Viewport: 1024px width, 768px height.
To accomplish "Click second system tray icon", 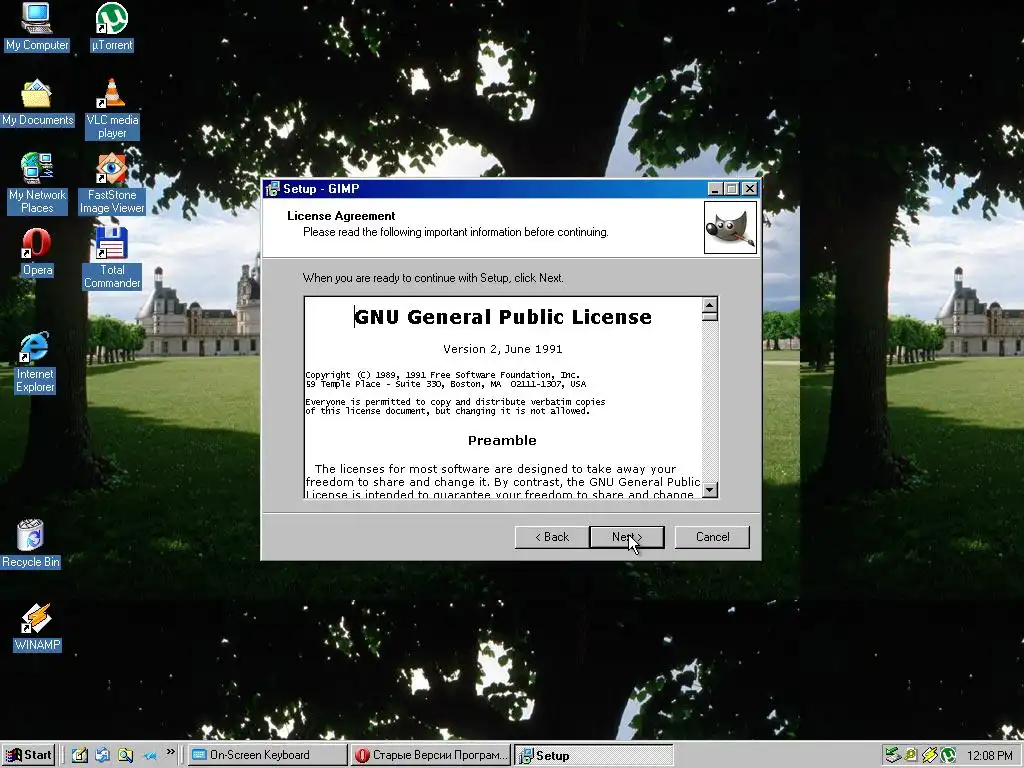I will pos(910,755).
